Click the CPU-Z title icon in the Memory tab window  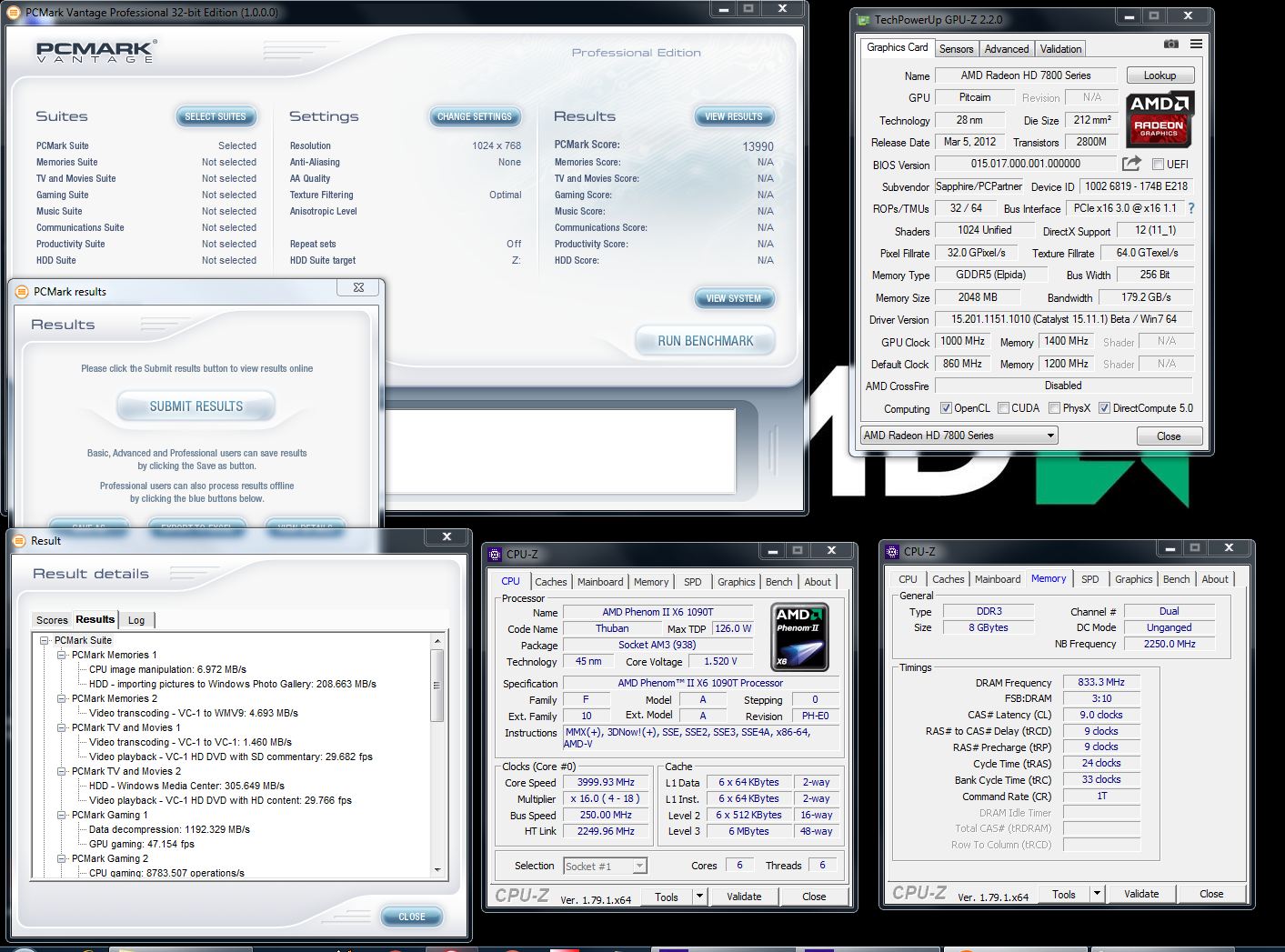click(x=891, y=551)
